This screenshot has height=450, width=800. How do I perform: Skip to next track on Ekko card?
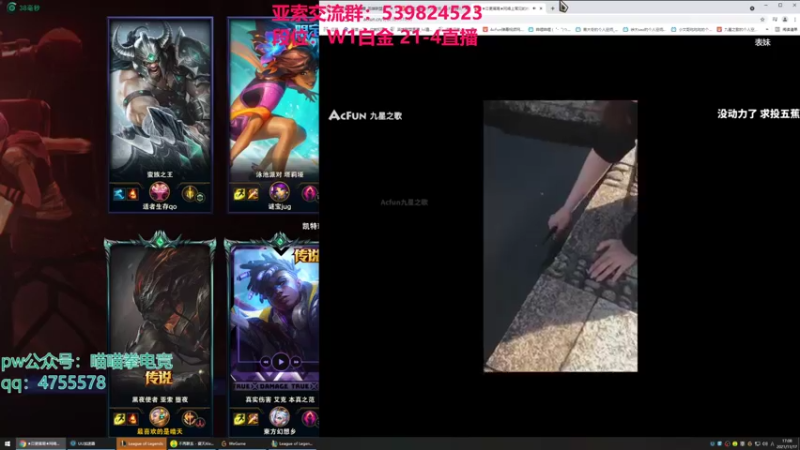pos(296,362)
